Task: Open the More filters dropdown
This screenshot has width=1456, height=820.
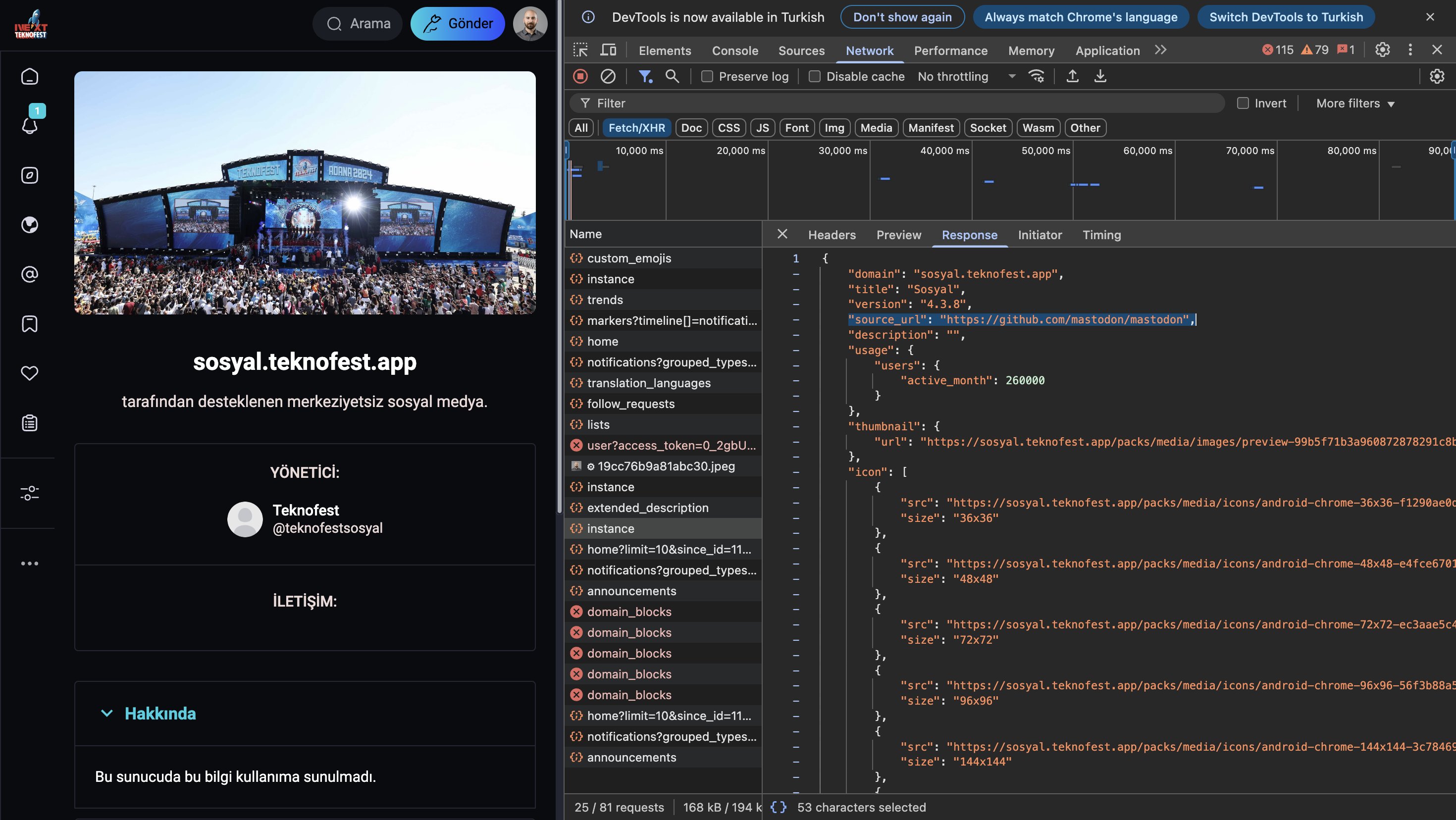Action: tap(1355, 103)
